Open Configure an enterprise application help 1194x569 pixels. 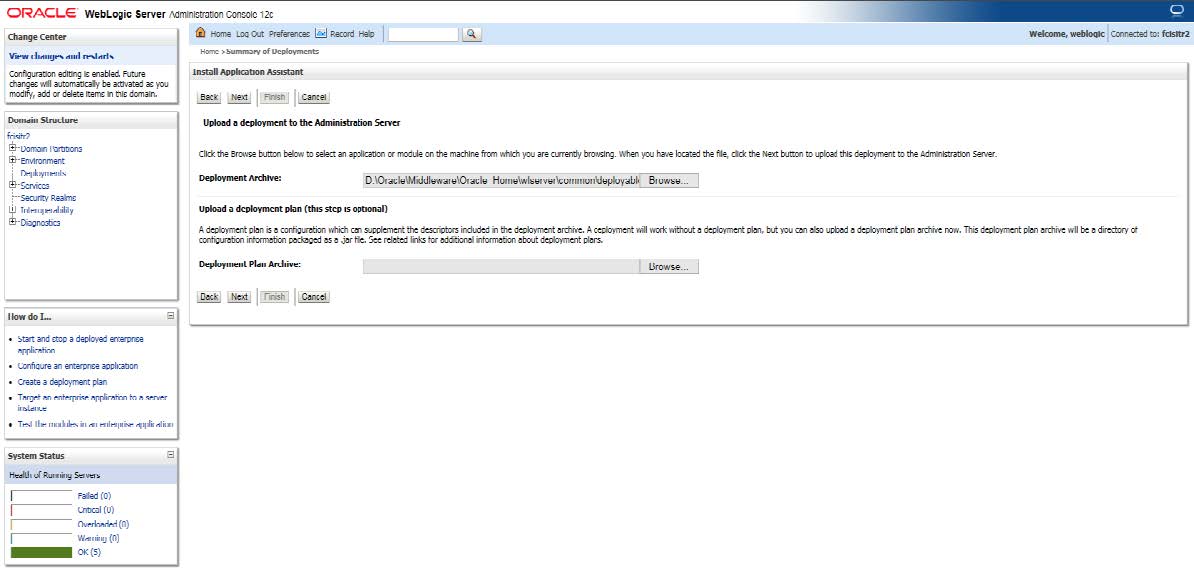coord(78,366)
